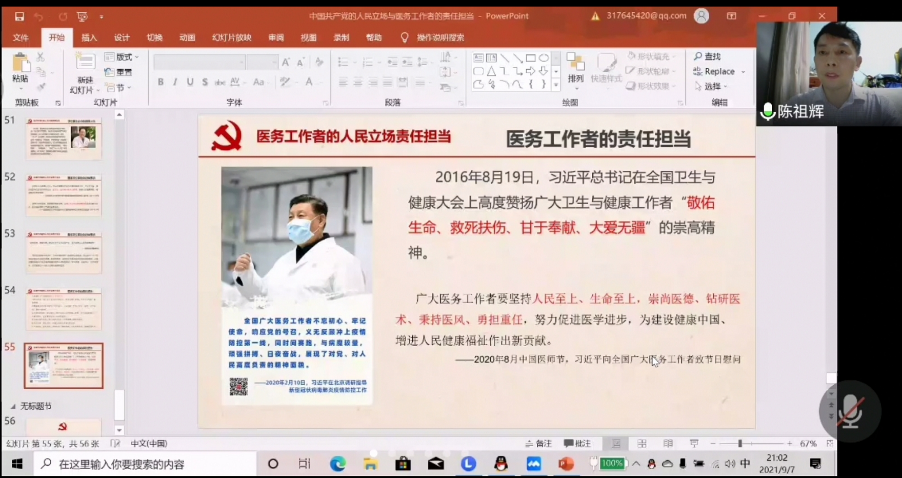Open Microsoft Edge from taskbar
902x478 pixels.
338,464
